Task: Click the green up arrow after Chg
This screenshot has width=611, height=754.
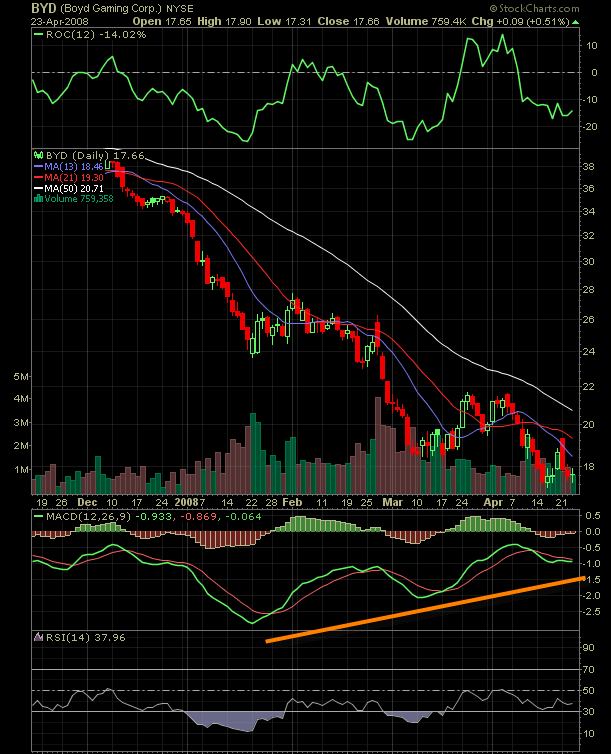Action: point(575,22)
